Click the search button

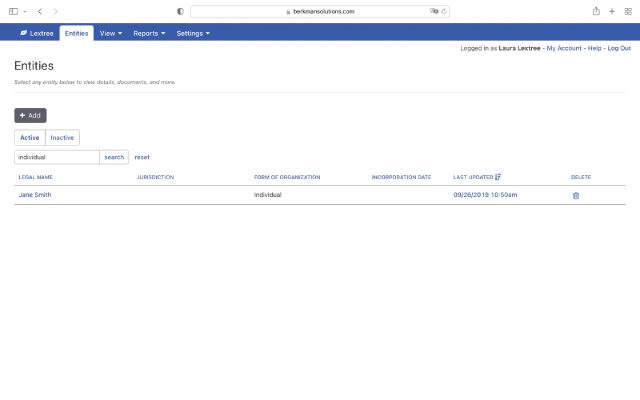click(114, 157)
